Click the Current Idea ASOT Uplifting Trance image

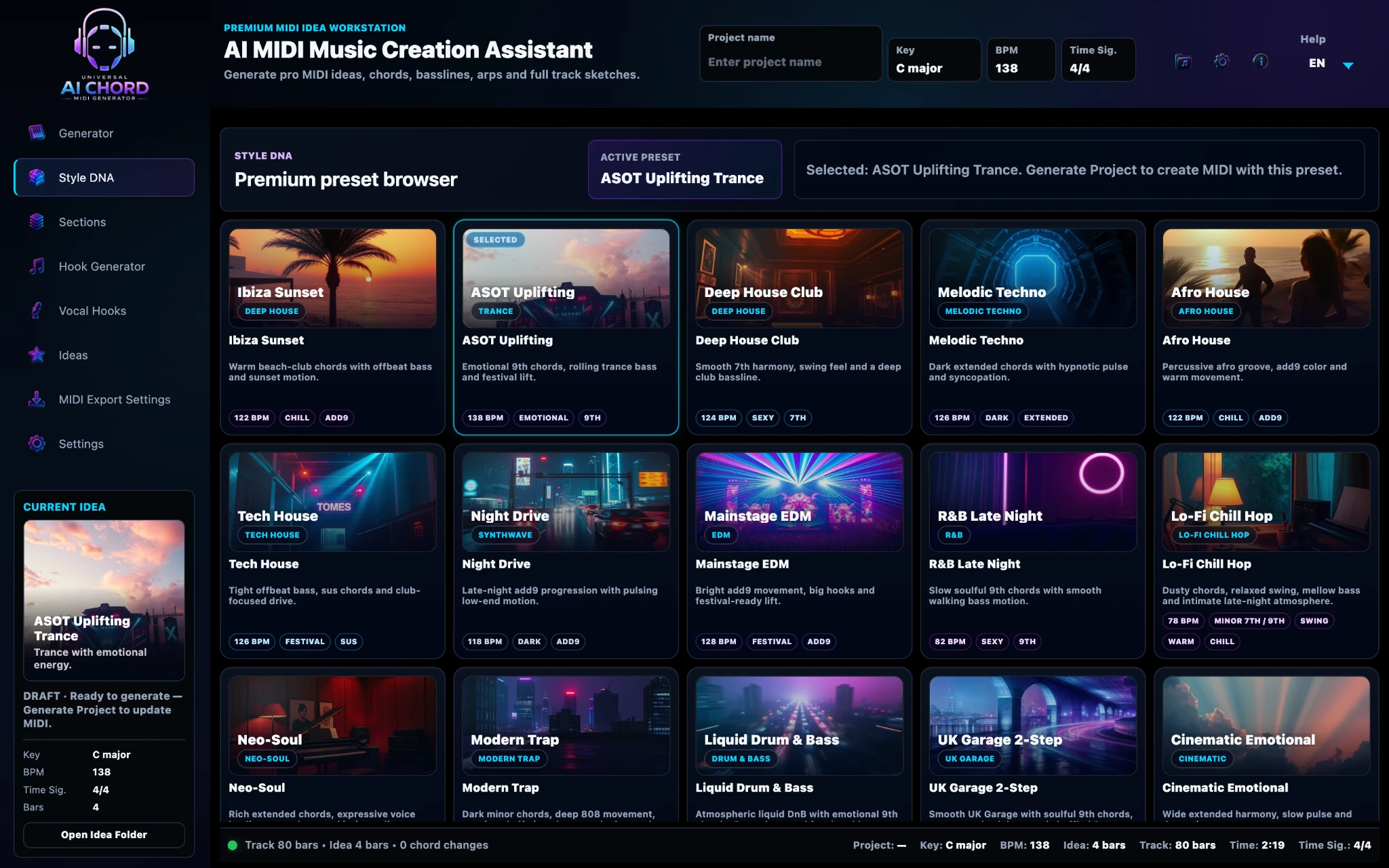(x=104, y=600)
